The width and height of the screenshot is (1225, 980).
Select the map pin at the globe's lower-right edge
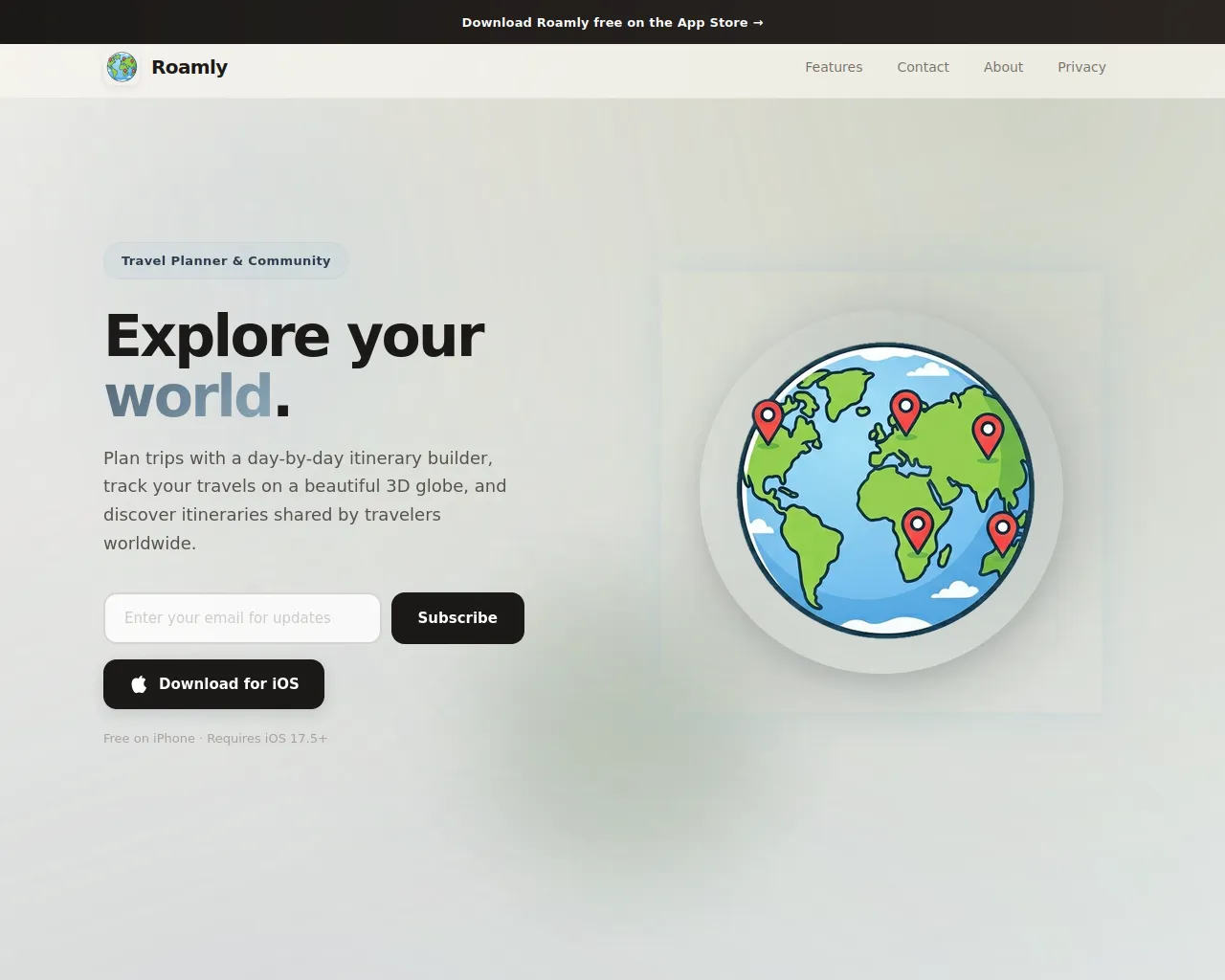coord(1002,531)
